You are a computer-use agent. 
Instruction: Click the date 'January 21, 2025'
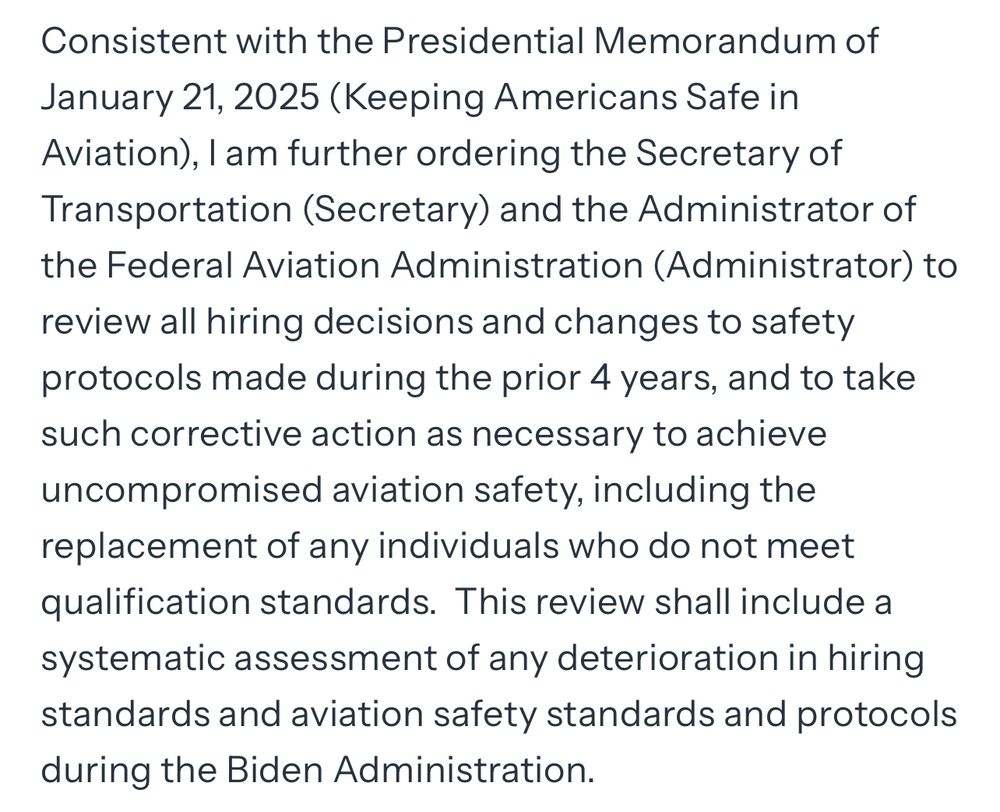pos(179,98)
